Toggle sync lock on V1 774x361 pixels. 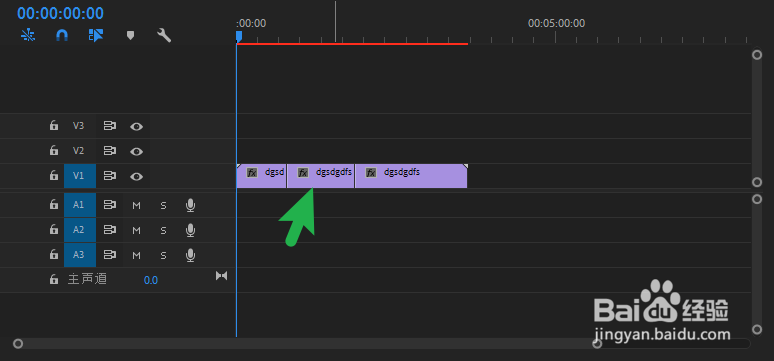110,175
